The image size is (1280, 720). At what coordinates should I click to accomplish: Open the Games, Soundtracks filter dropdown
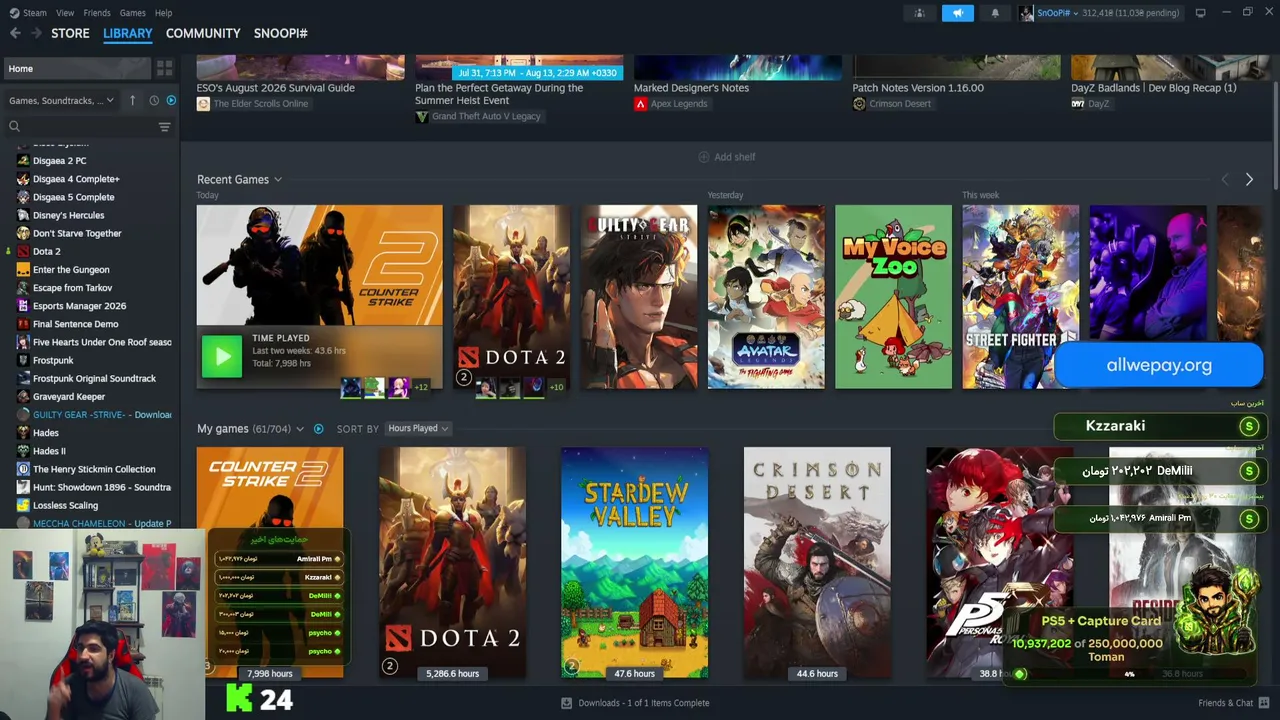(x=61, y=100)
